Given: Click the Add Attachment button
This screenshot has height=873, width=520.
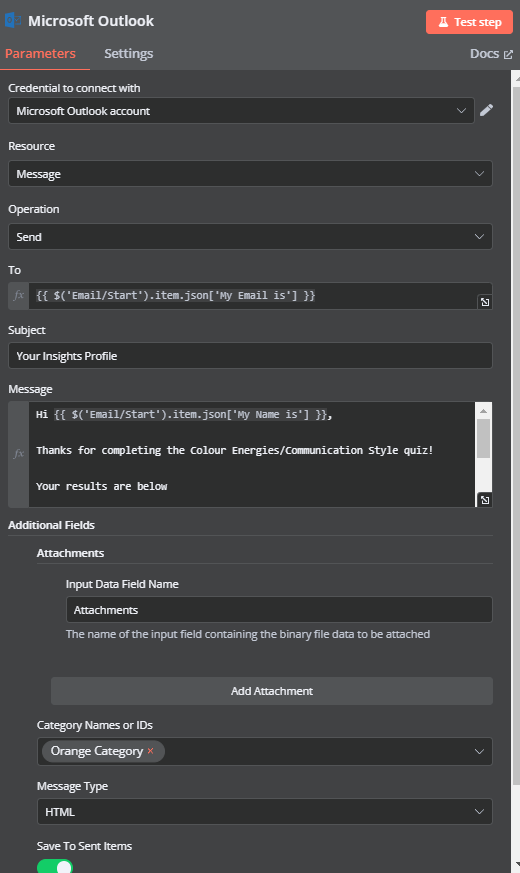Looking at the screenshot, I should [x=272, y=691].
